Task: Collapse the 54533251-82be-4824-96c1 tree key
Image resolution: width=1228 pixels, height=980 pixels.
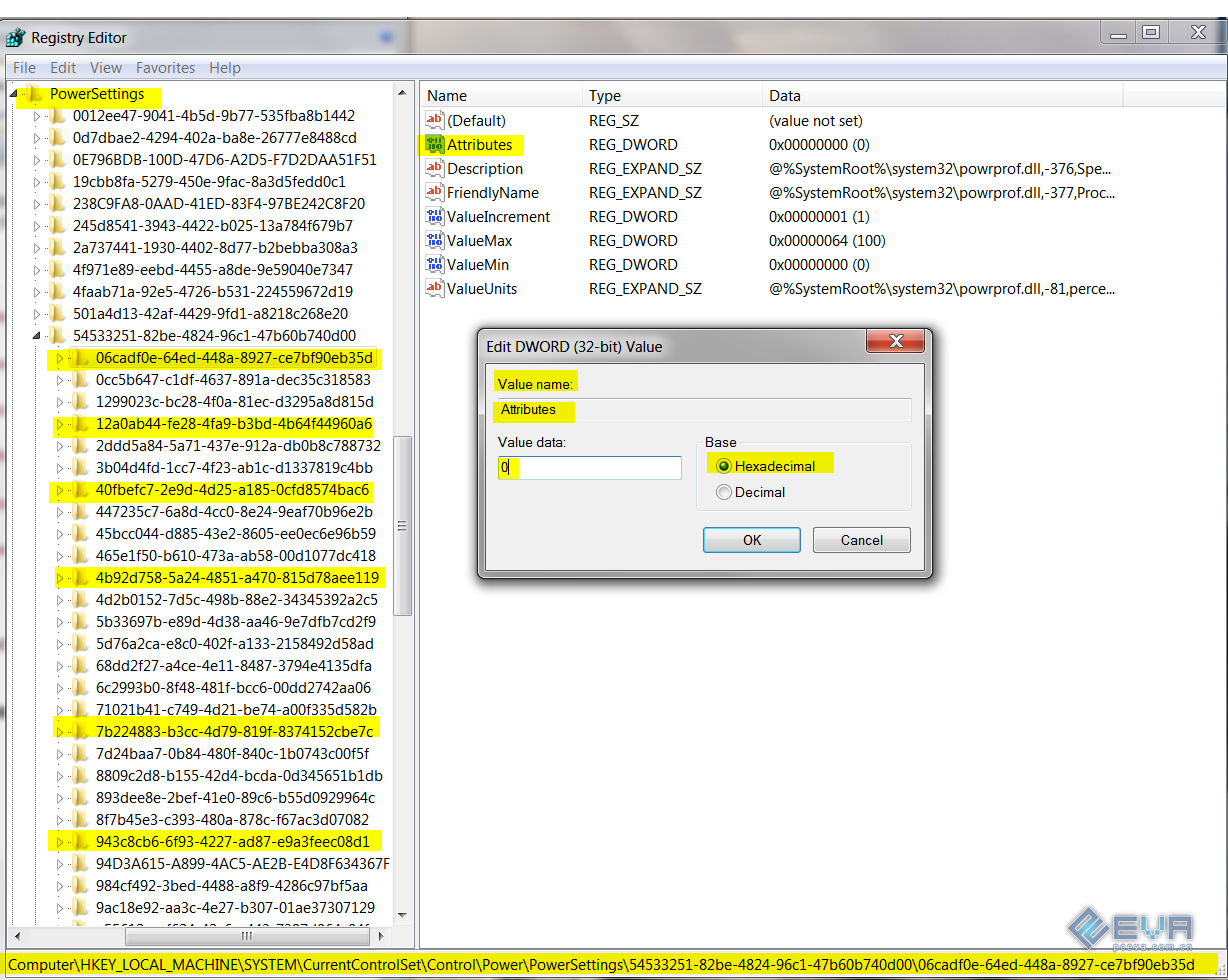Action: 37,336
